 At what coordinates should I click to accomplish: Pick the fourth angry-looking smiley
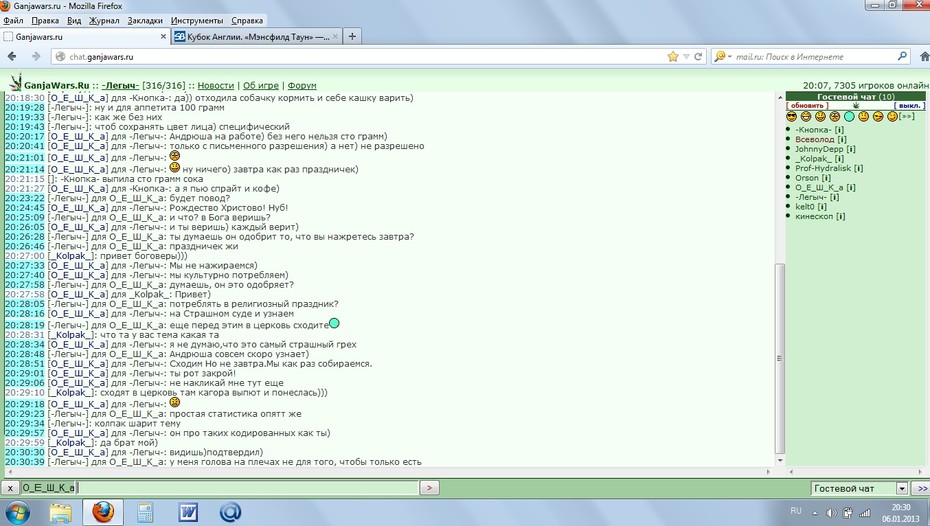pyautogui.click(x=835, y=116)
